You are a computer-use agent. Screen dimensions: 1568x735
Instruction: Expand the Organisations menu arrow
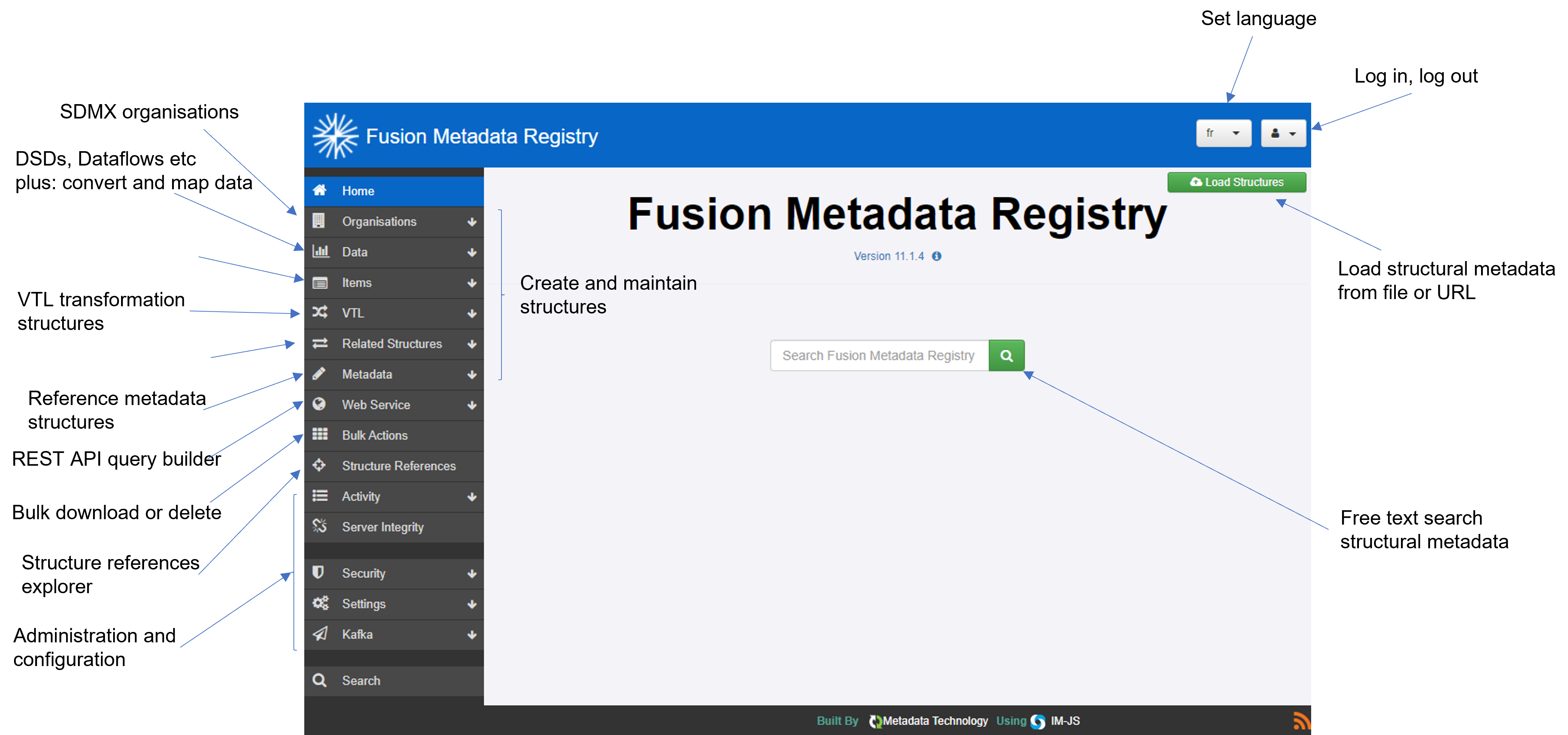tap(472, 222)
